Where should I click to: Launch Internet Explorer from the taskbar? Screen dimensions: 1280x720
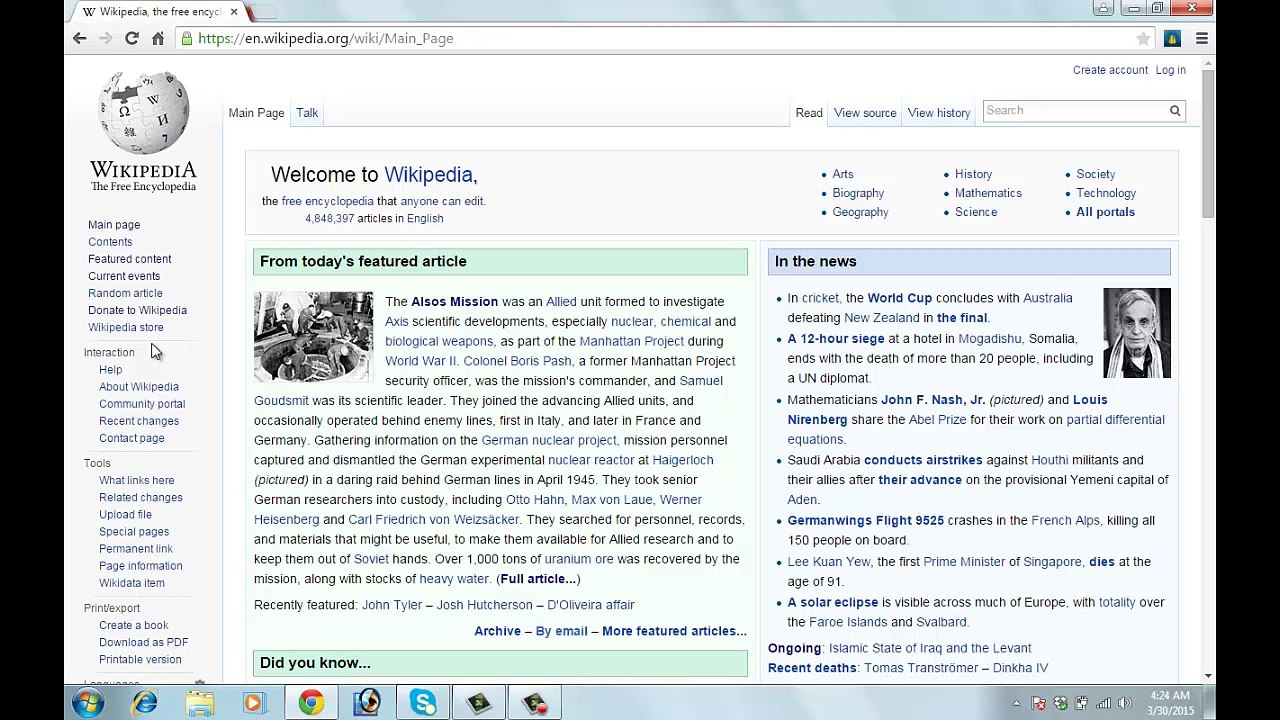145,703
